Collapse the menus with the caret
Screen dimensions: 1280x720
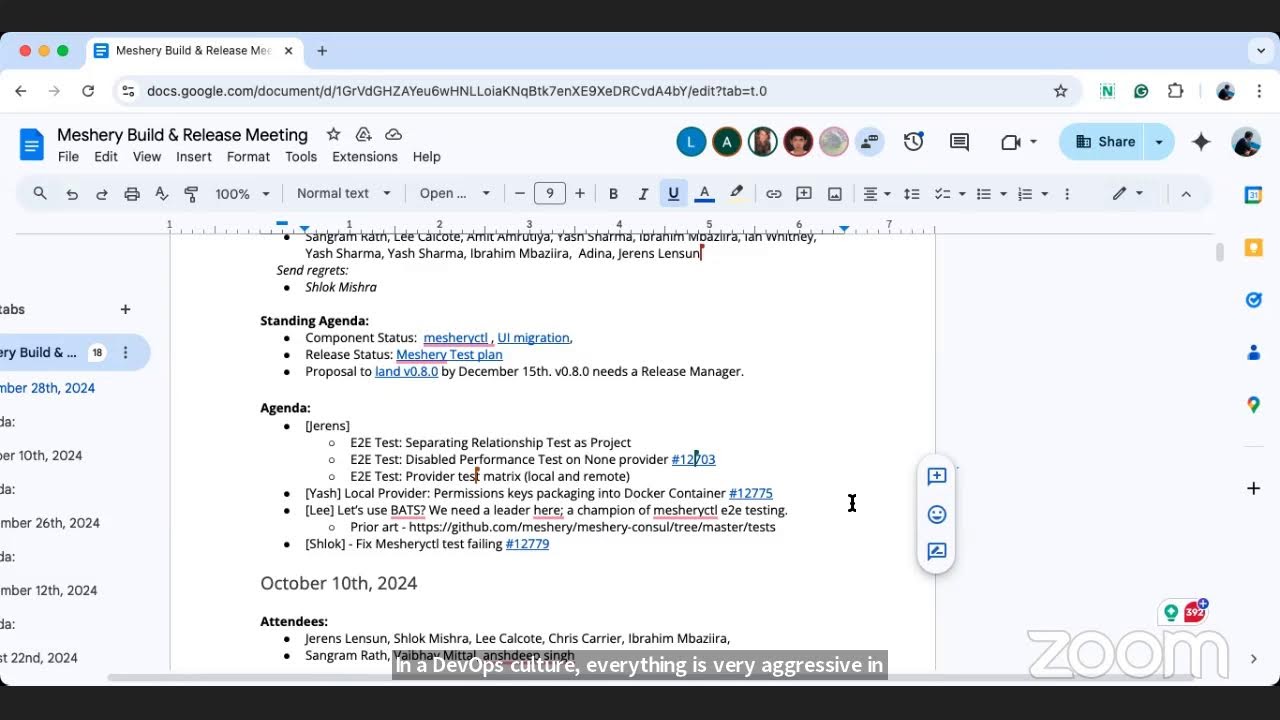click(x=1186, y=194)
